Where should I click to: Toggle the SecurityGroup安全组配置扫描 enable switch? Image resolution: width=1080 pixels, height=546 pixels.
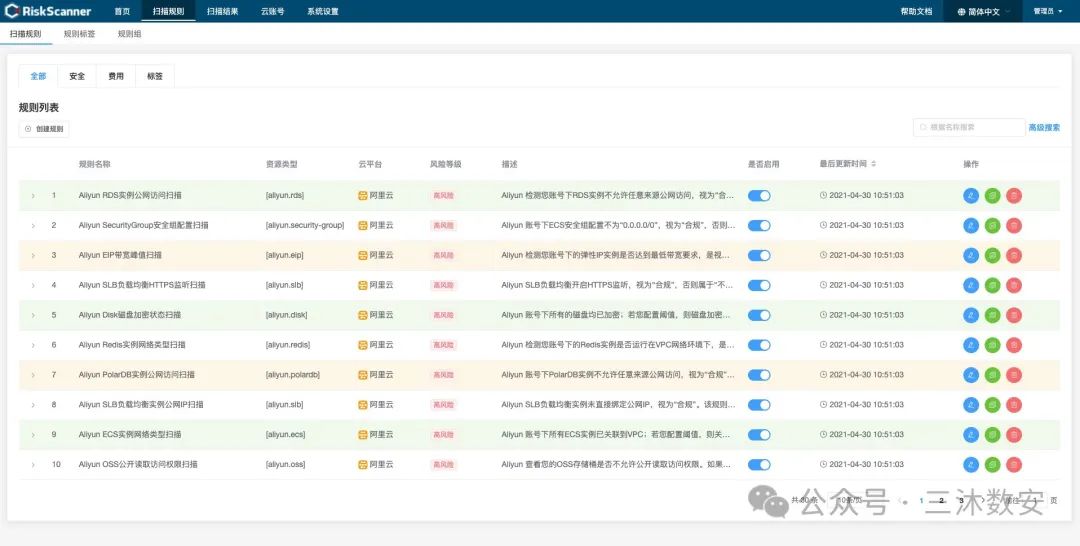point(759,225)
